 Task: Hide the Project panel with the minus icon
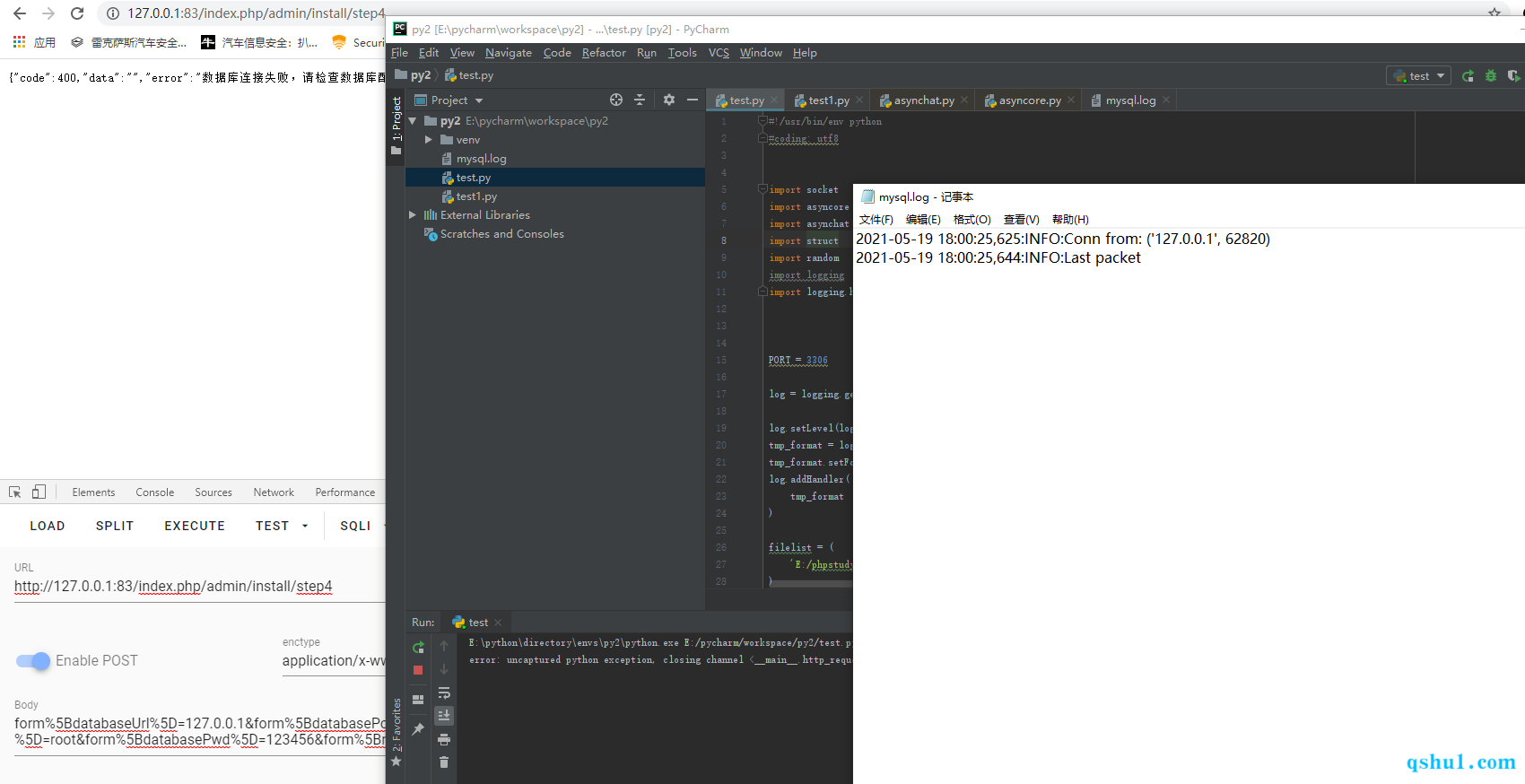click(693, 100)
